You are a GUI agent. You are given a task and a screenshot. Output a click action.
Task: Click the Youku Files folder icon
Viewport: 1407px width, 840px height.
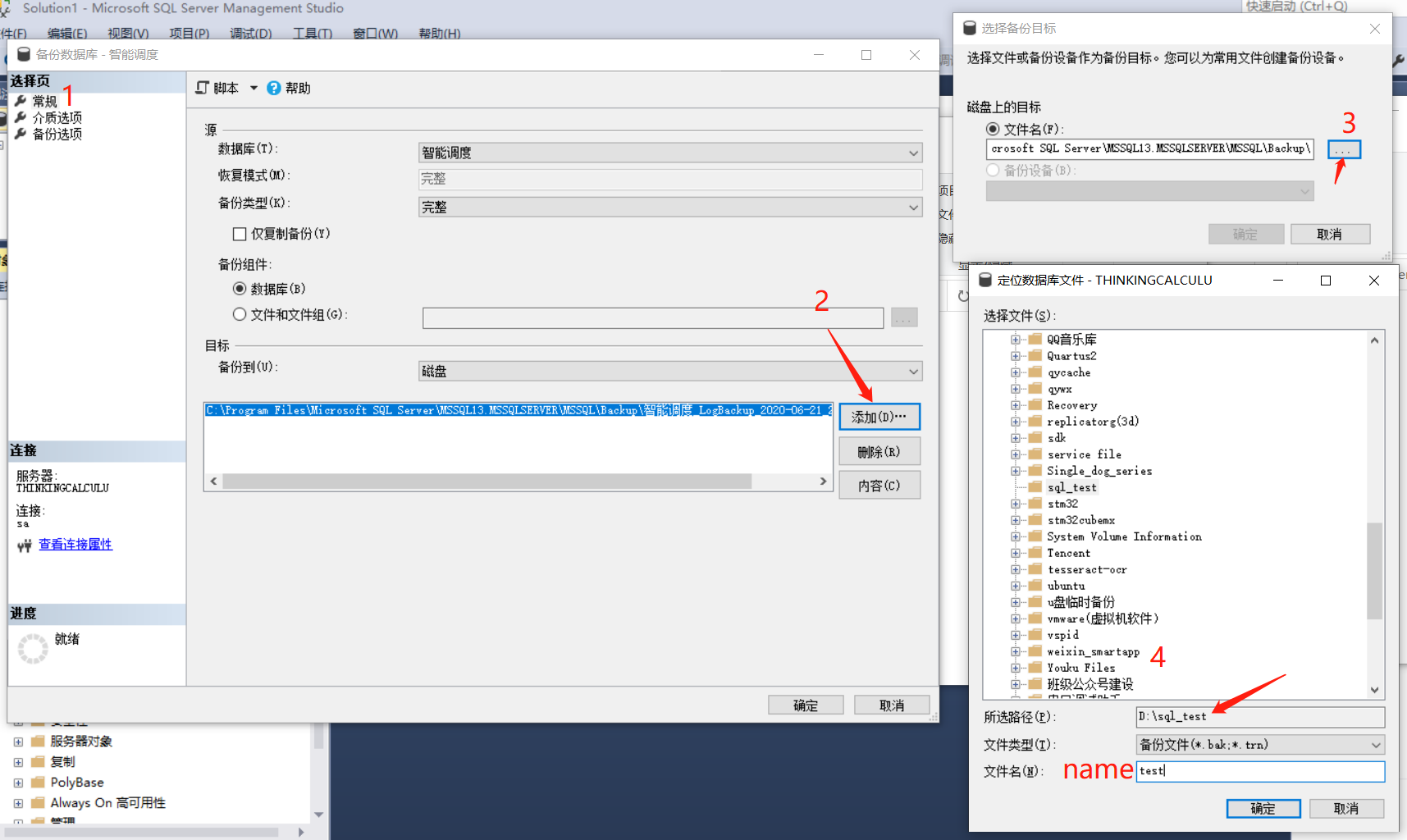click(x=1035, y=667)
